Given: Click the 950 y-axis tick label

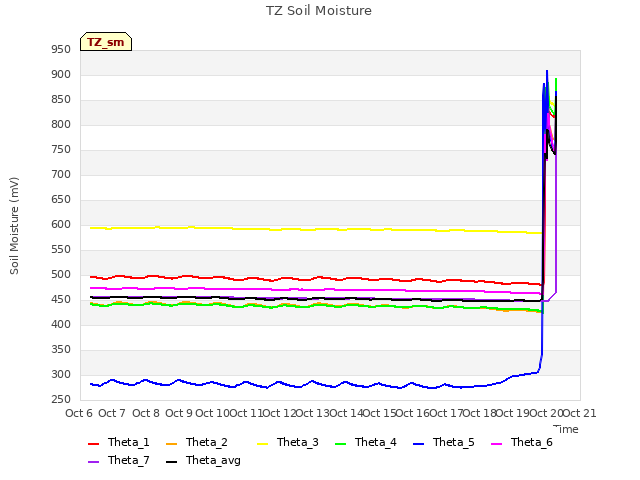Looking at the screenshot, I should point(61,50).
